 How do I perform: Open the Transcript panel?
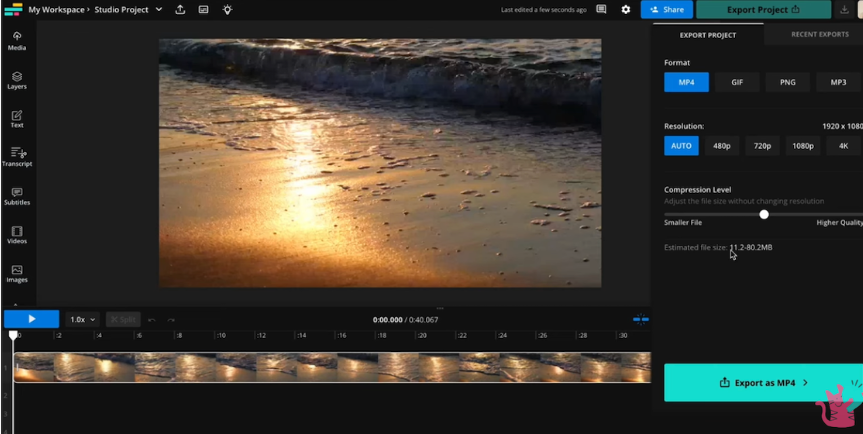[17, 157]
